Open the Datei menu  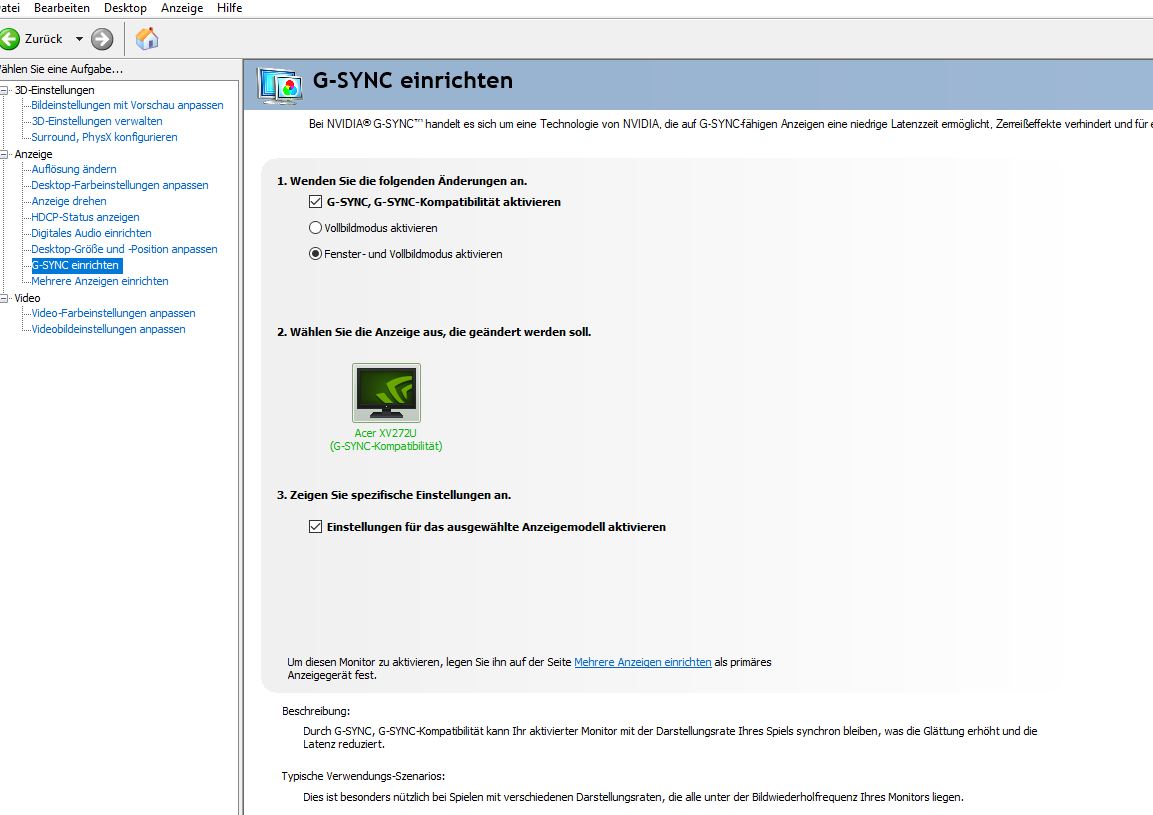pos(10,8)
